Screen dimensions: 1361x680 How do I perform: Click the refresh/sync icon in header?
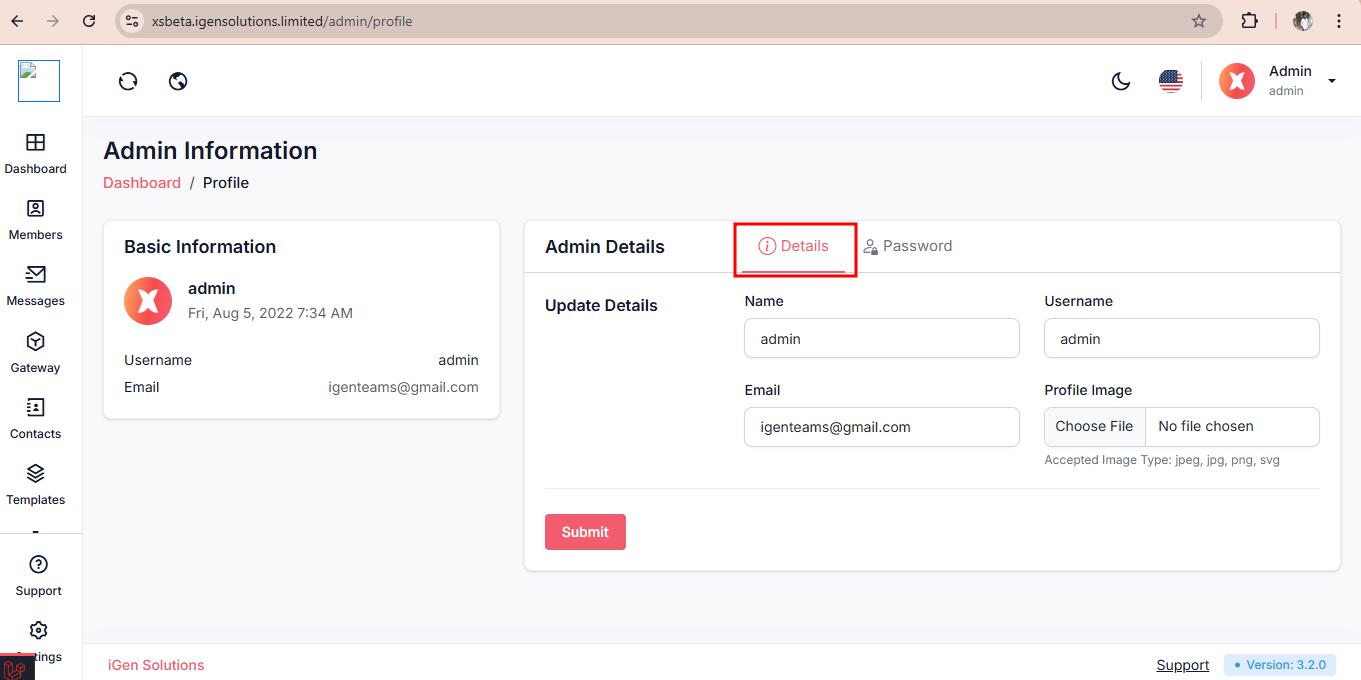tap(128, 81)
